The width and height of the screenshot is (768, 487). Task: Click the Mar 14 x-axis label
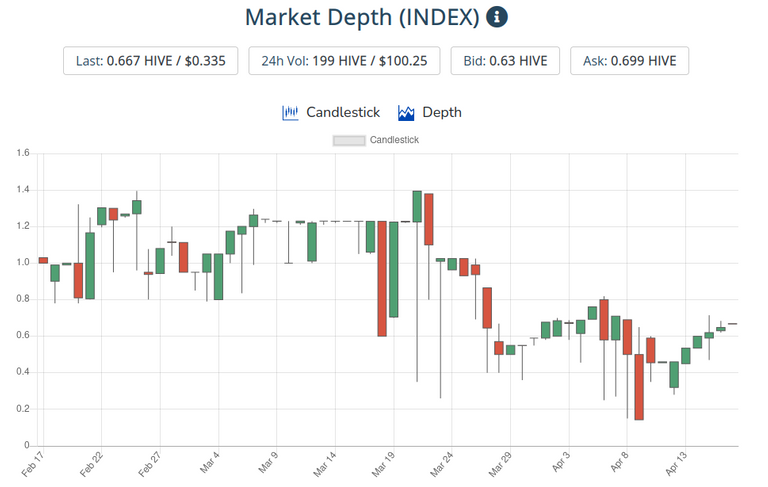pos(325,464)
